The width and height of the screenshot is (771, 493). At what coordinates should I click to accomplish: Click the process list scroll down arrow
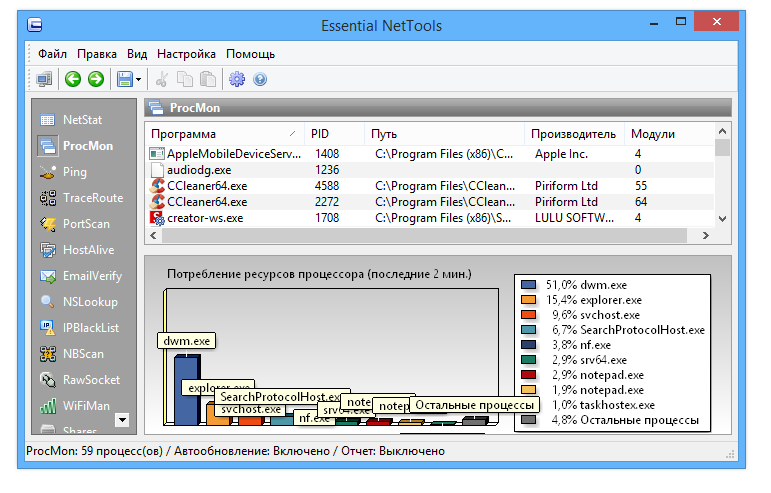pyautogui.click(x=722, y=219)
